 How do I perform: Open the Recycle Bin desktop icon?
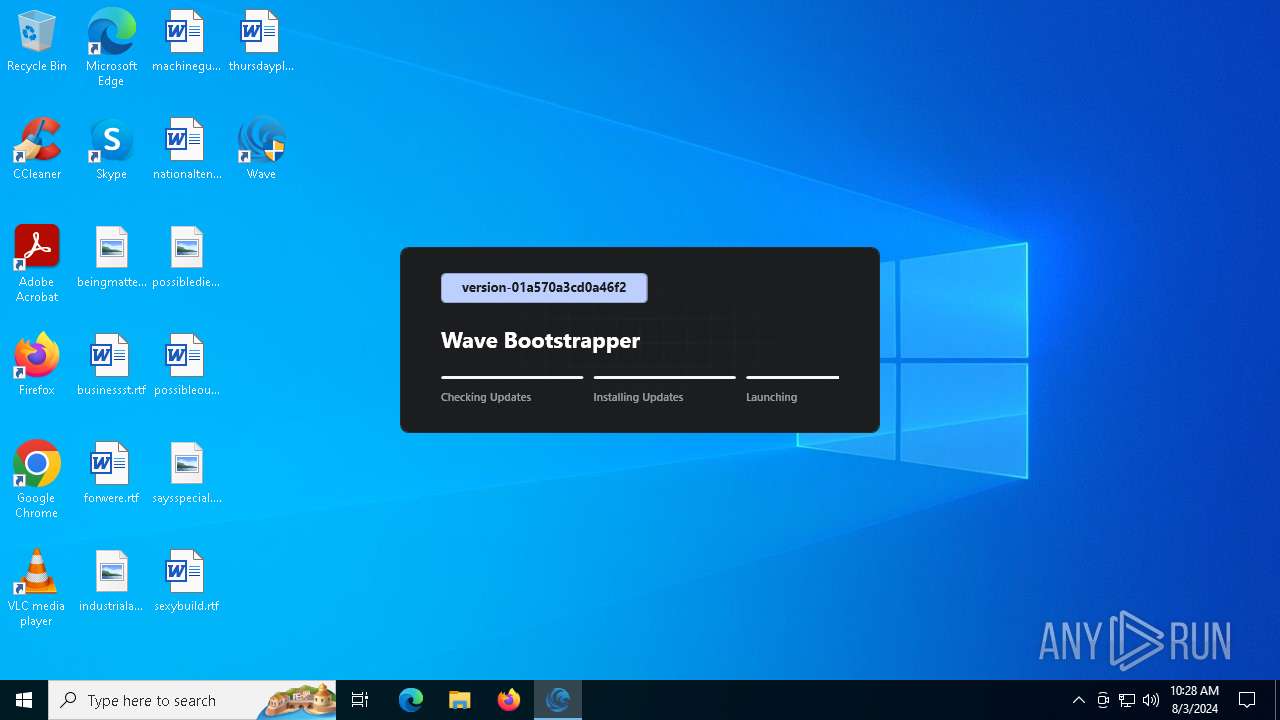coord(37,41)
